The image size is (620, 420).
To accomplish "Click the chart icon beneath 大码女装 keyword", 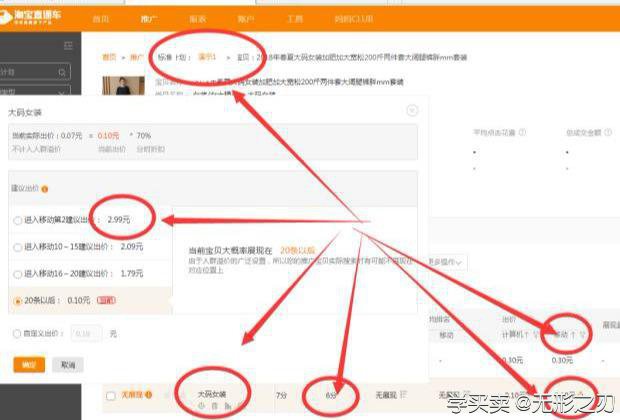I will click(x=228, y=406).
